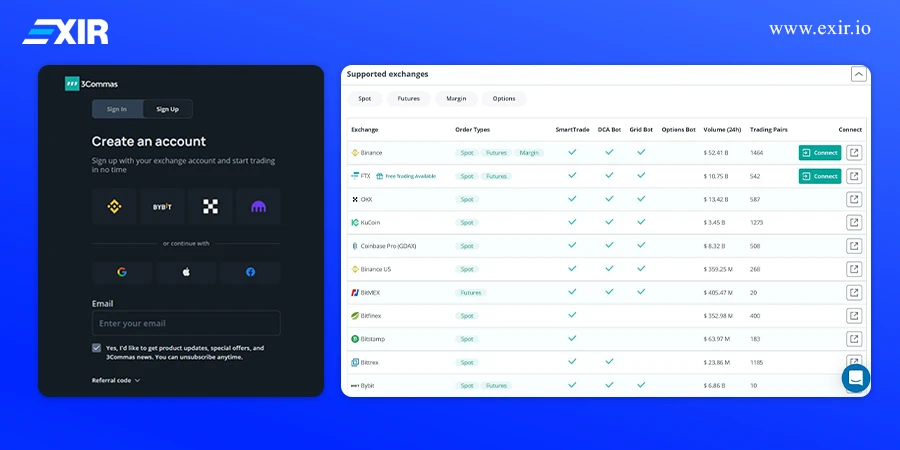900x450 pixels.
Task: Click the $ 359.25 M volume value
Action: 718,269
